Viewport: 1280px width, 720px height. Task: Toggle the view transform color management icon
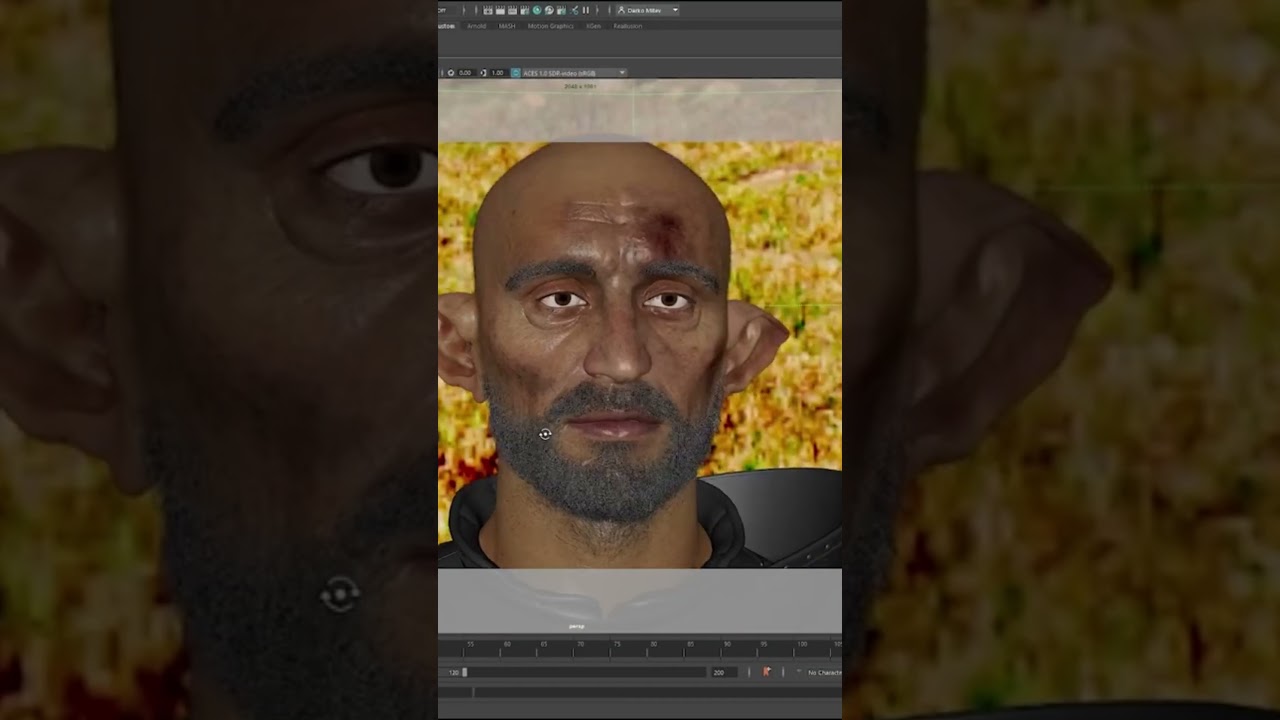pyautogui.click(x=516, y=73)
